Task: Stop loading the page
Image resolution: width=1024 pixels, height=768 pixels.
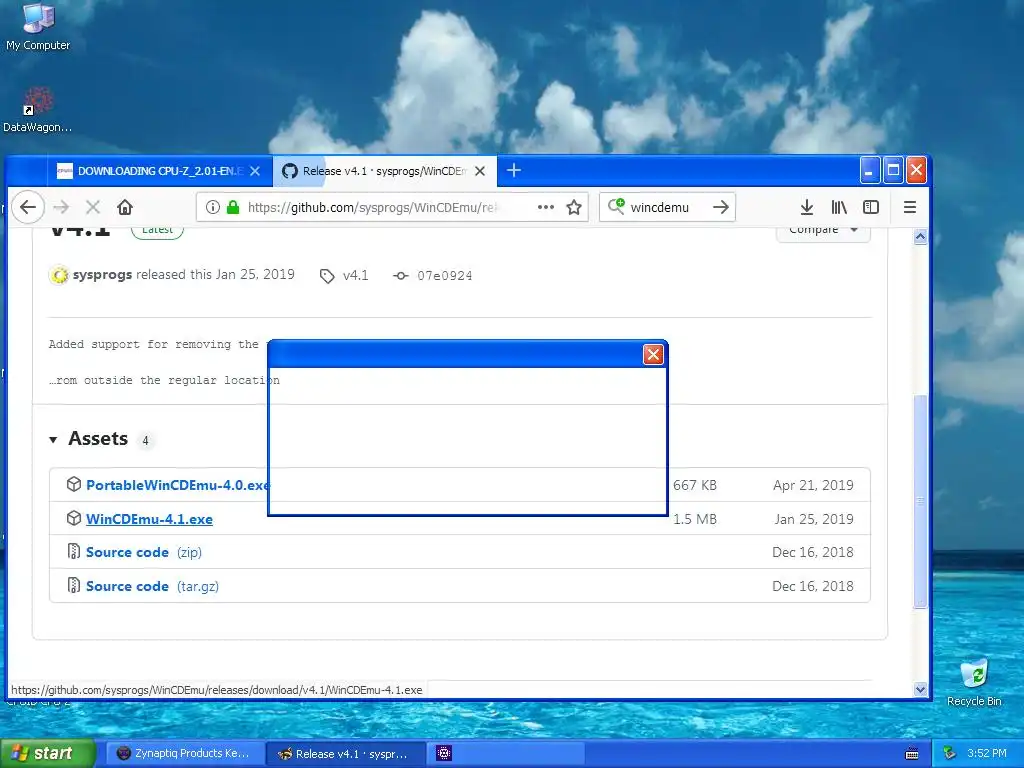Action: point(93,208)
